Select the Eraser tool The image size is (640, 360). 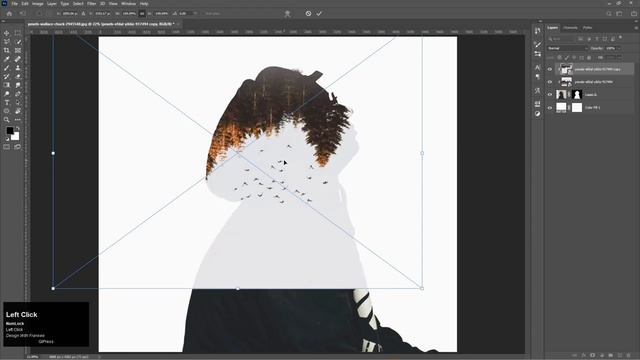click(18, 76)
